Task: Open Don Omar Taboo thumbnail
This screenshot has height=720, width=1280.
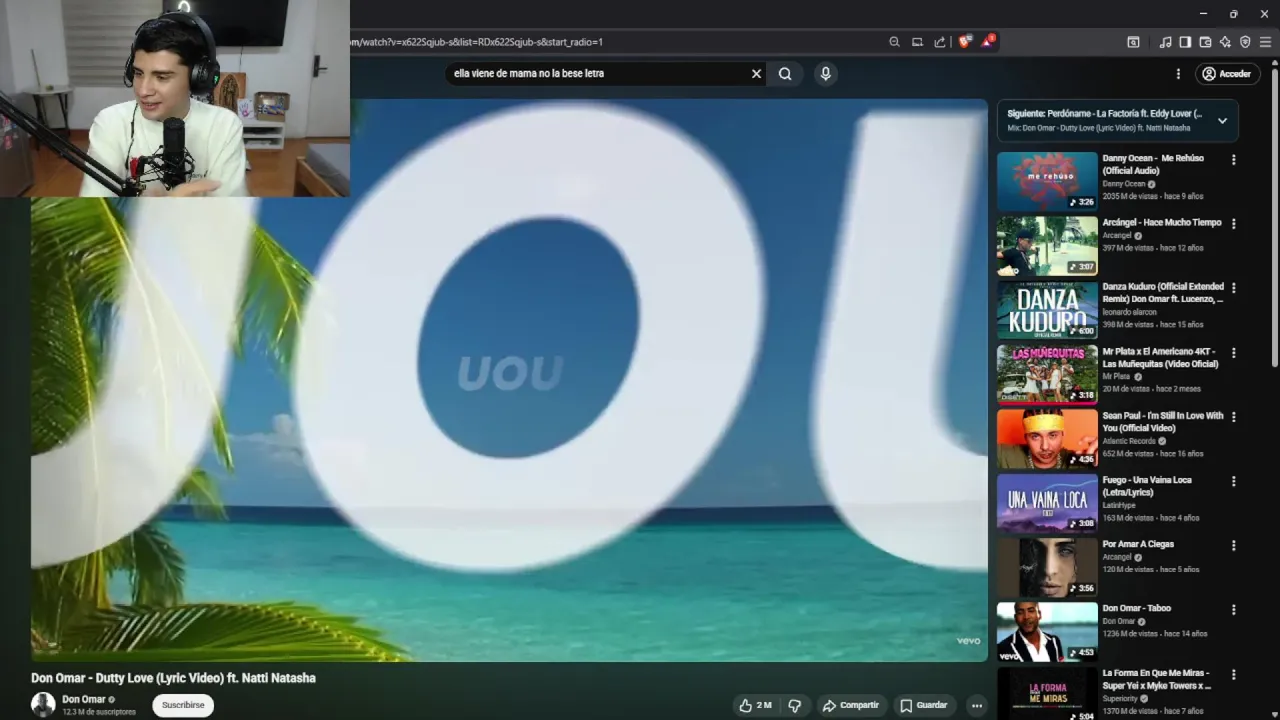Action: 1047,632
